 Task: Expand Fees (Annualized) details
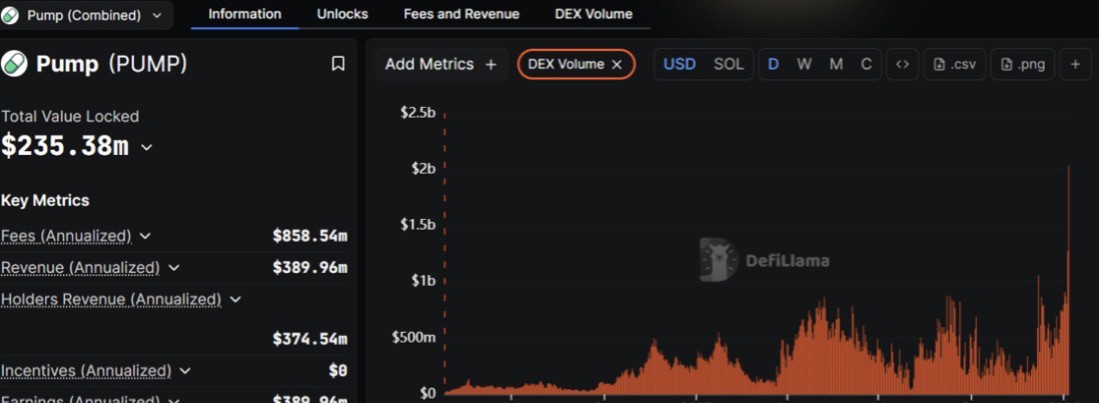pos(145,236)
